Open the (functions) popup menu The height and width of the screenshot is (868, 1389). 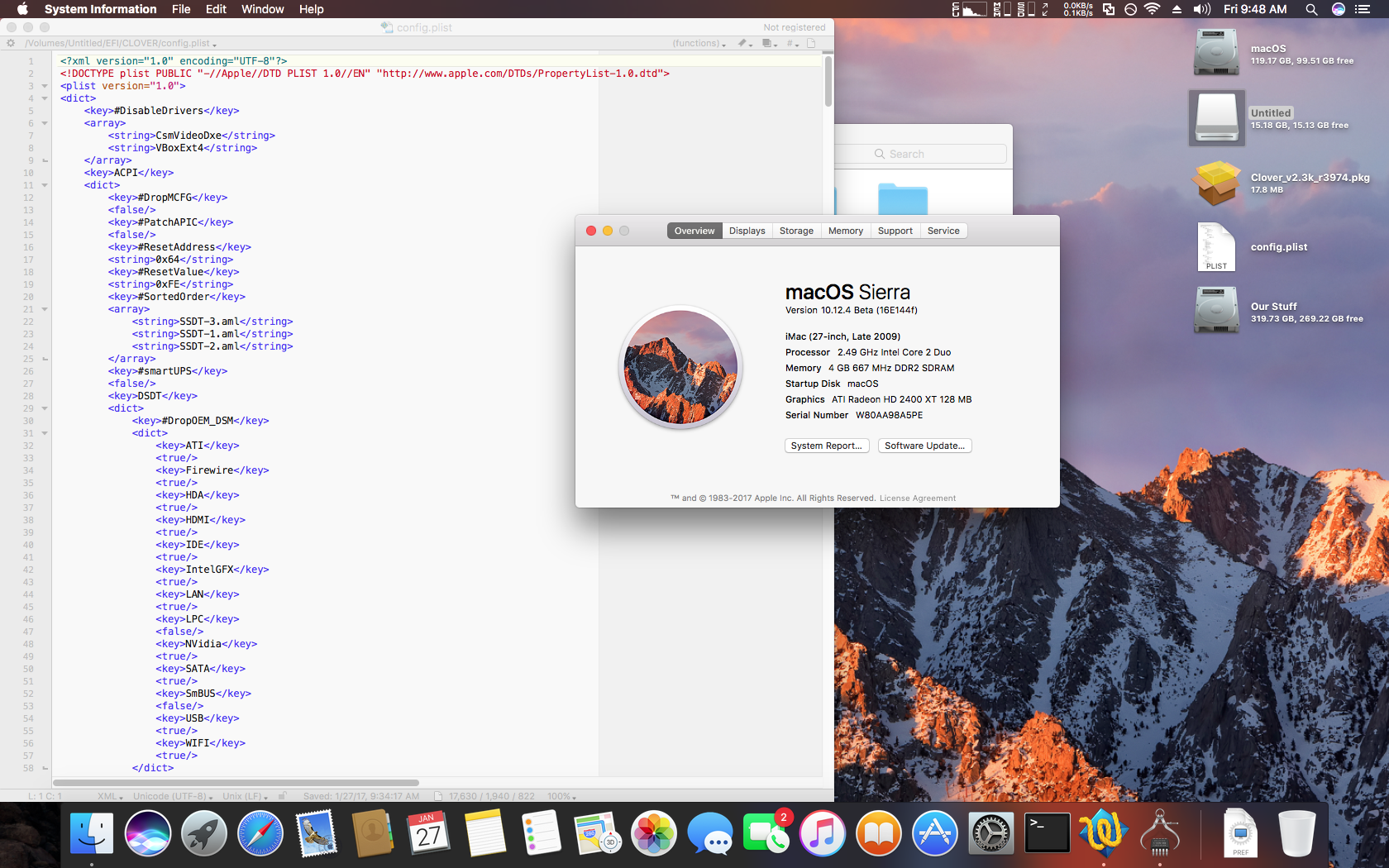[x=699, y=43]
